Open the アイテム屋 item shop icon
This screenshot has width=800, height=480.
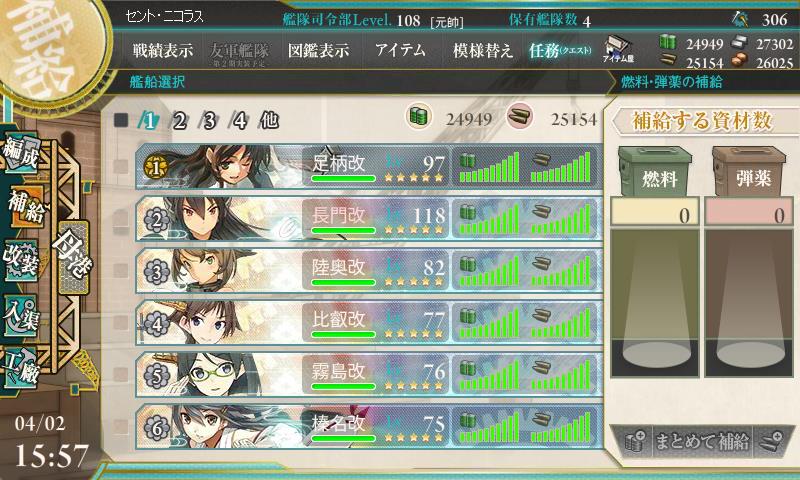pos(618,49)
